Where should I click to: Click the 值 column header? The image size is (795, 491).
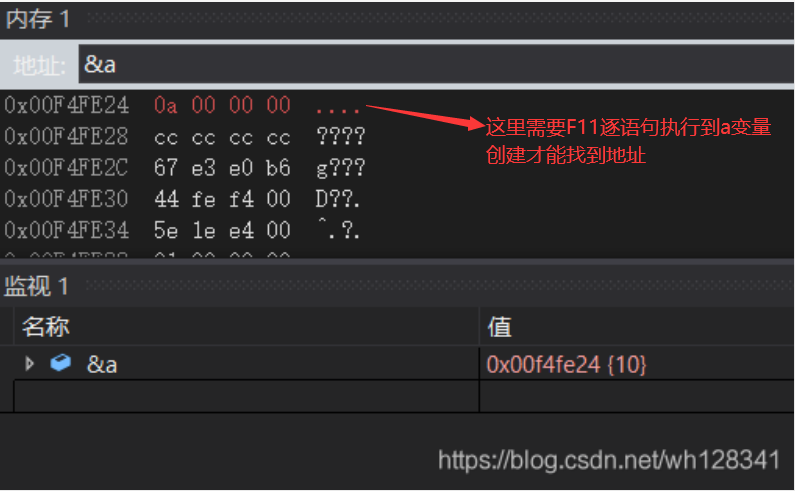click(x=499, y=326)
